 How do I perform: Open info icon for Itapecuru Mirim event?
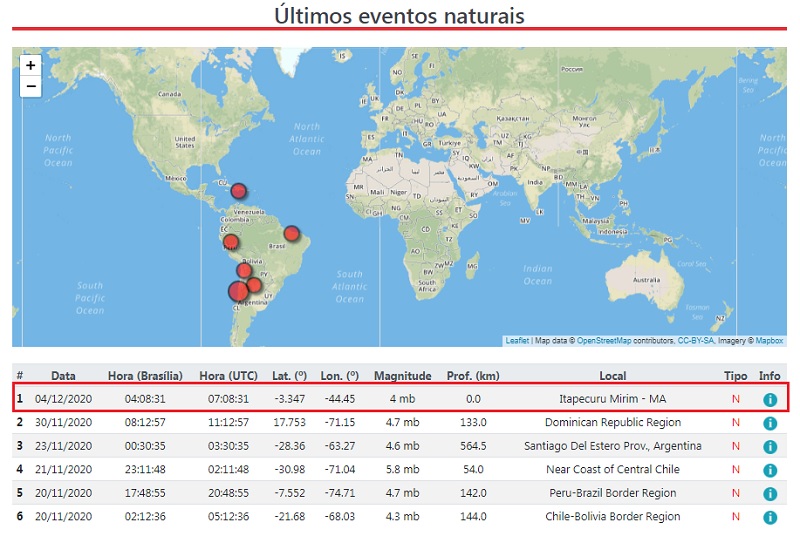tap(769, 399)
